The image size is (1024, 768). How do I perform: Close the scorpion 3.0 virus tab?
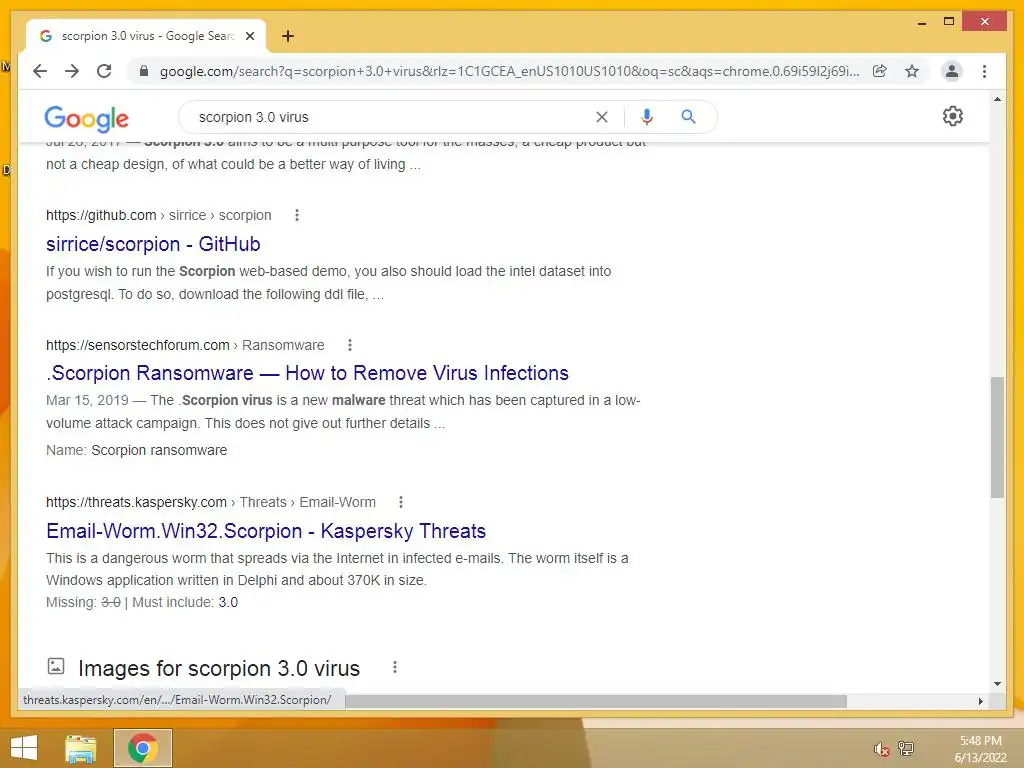(249, 36)
